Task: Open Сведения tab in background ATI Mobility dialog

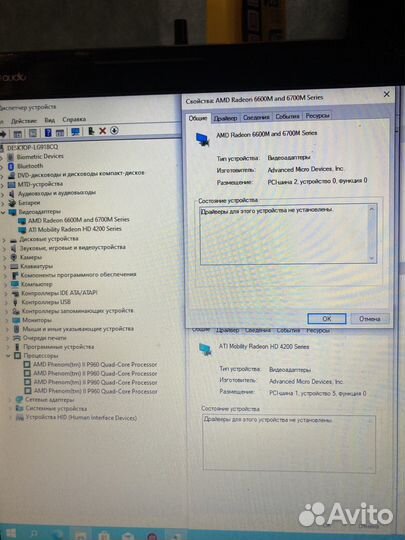Action: click(x=258, y=330)
